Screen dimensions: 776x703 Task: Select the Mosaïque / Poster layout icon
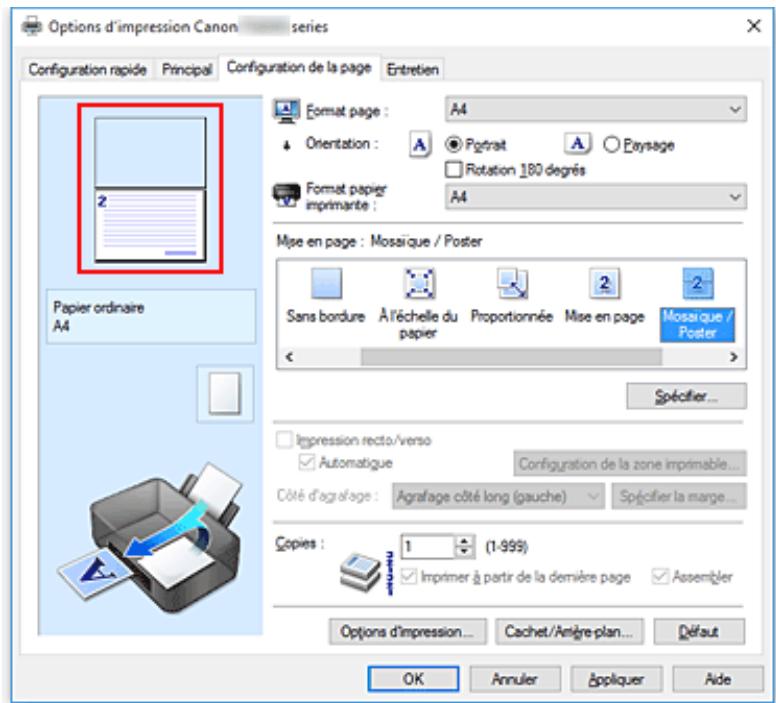(698, 284)
